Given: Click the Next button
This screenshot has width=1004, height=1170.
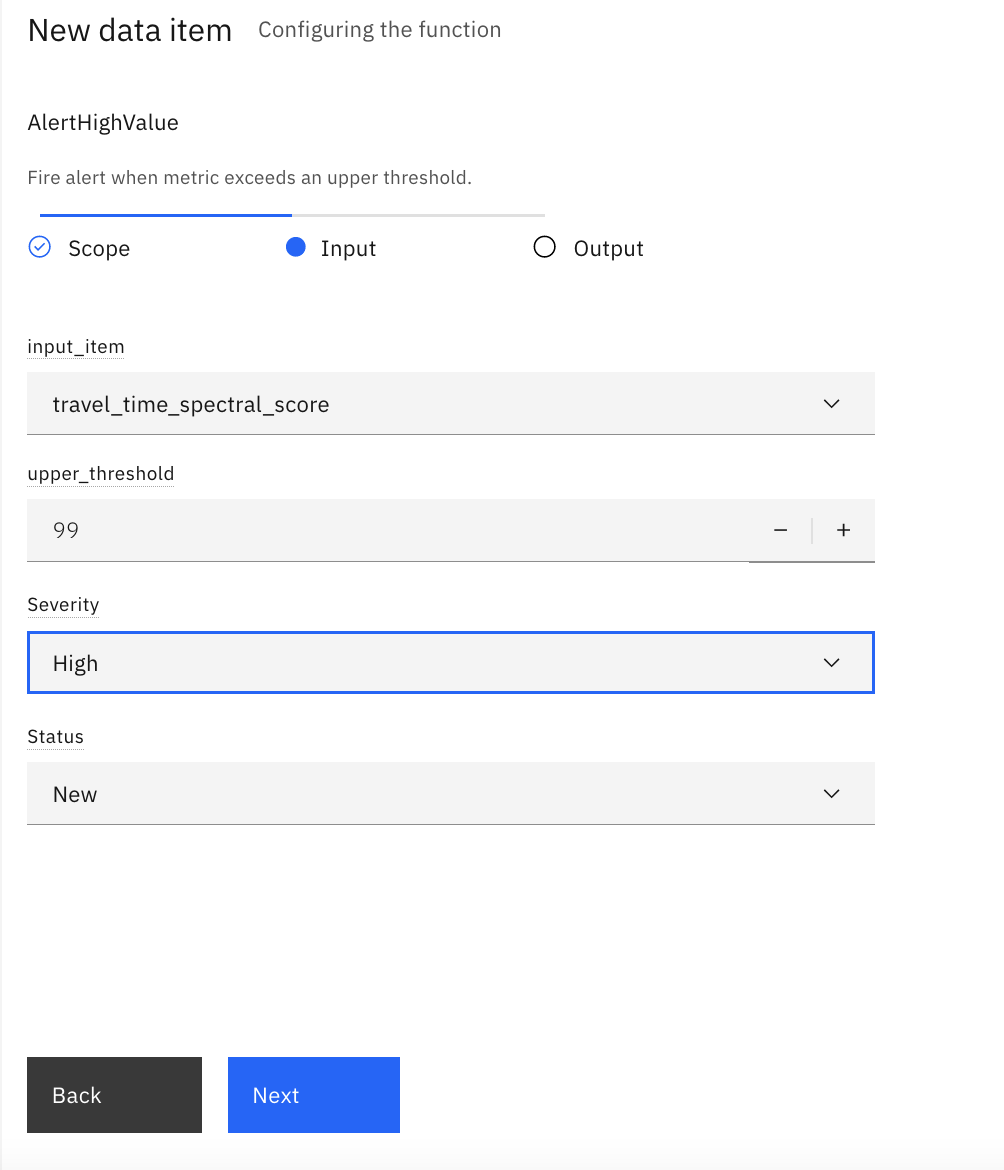Looking at the screenshot, I should pyautogui.click(x=314, y=1095).
